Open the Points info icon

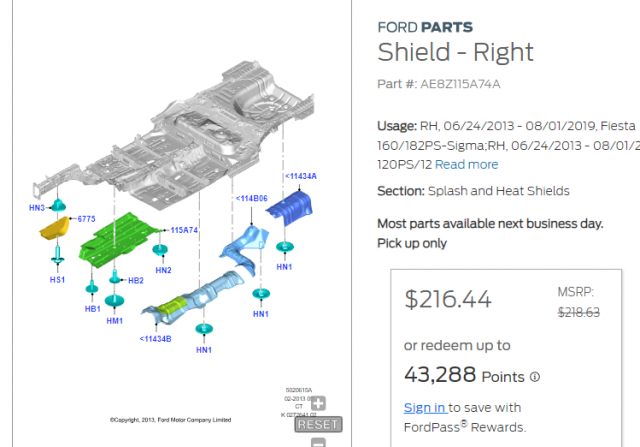coord(535,377)
